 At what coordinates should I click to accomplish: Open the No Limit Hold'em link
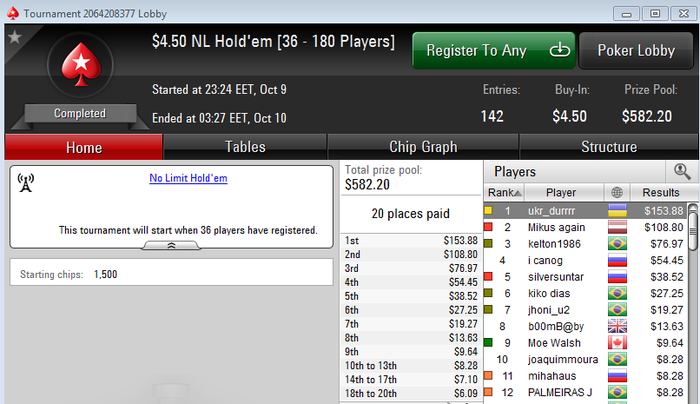tap(188, 178)
